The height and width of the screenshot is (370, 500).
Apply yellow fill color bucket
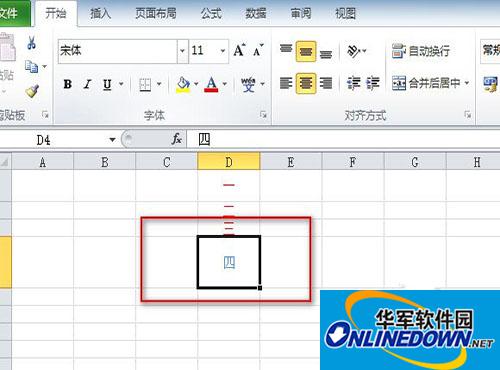click(x=183, y=84)
